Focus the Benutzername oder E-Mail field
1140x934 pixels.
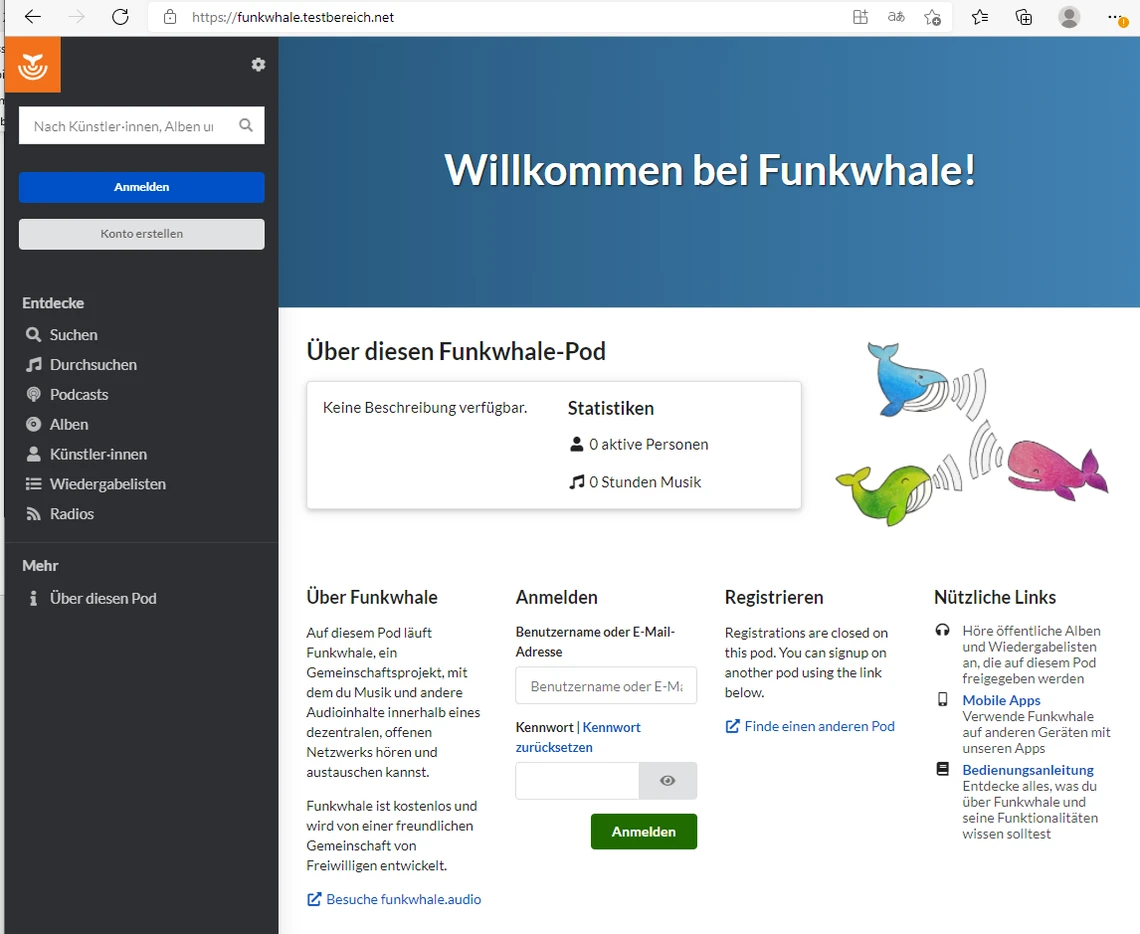point(606,687)
